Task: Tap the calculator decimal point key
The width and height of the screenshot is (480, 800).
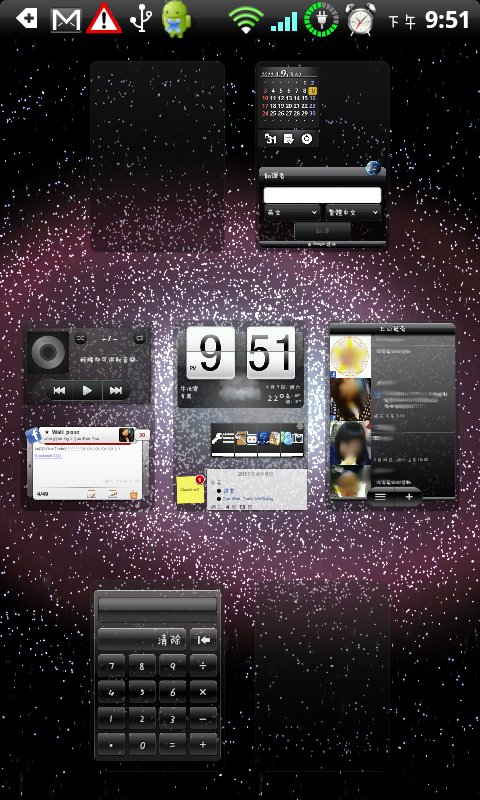Action: point(111,745)
